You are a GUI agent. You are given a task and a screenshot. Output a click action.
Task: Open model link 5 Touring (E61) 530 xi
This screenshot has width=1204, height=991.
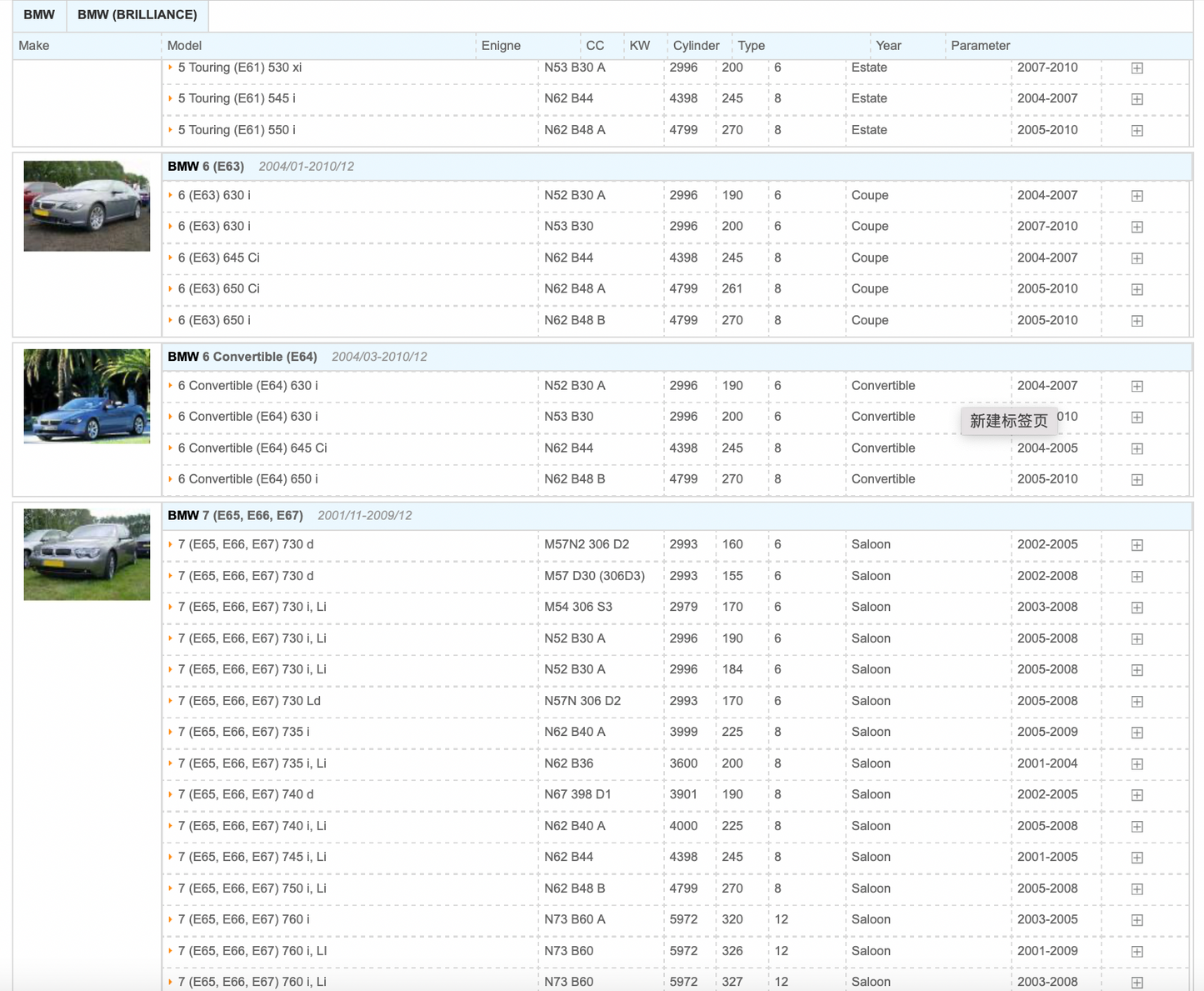tap(240, 68)
